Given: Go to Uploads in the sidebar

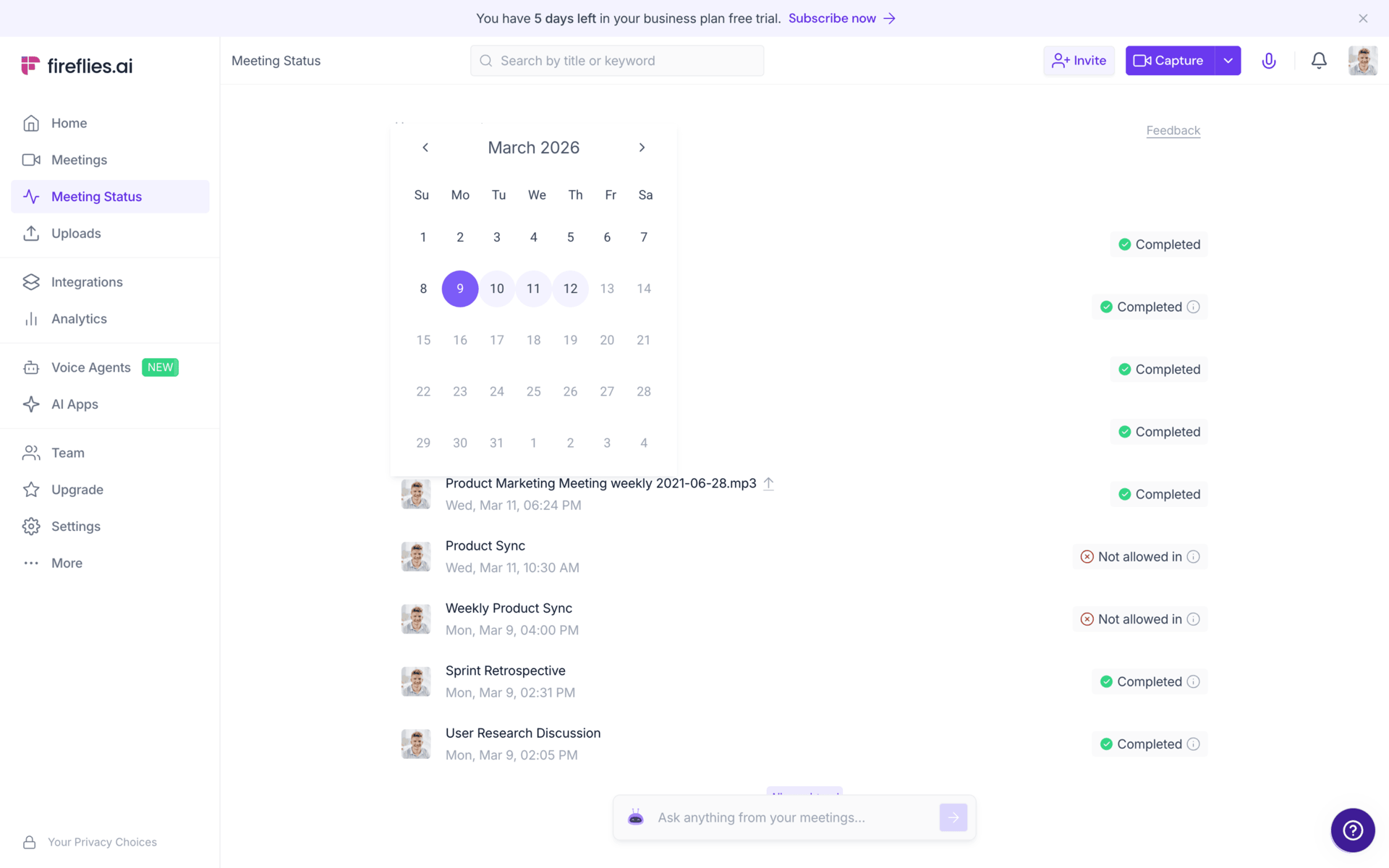Looking at the screenshot, I should pyautogui.click(x=110, y=234).
